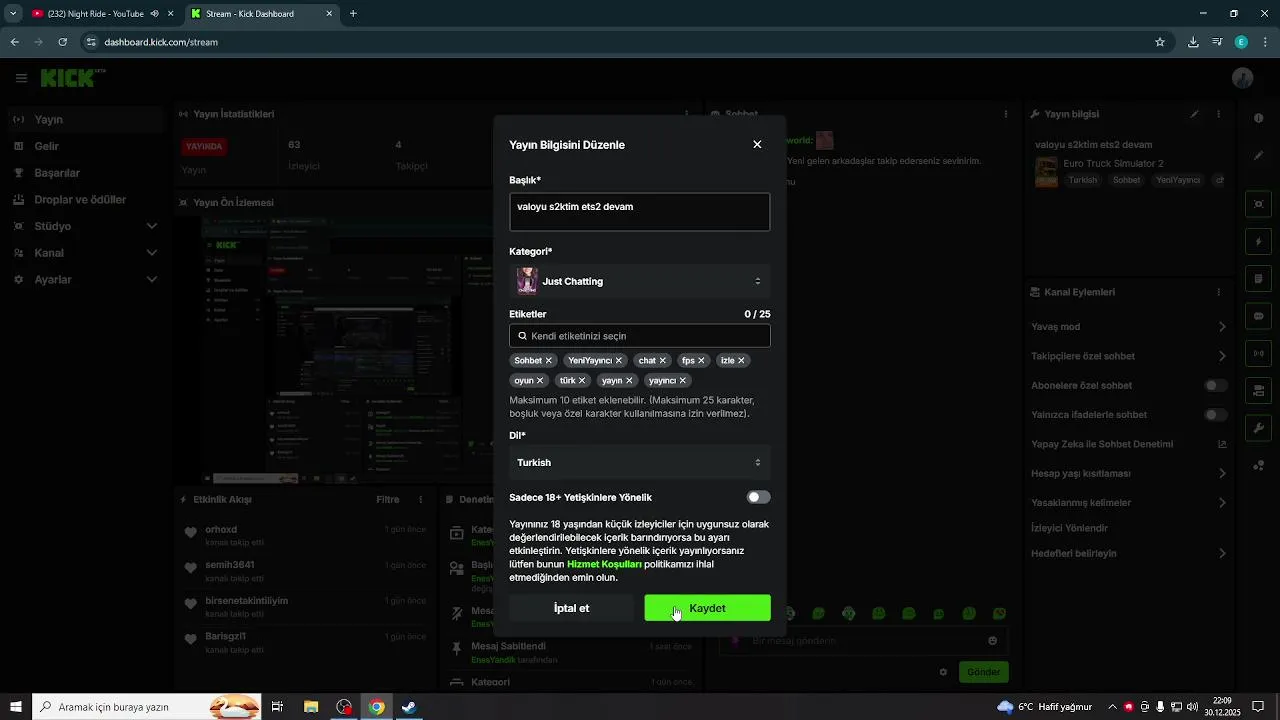Open the Kategori dropdown showing Just Chatting
The width and height of the screenshot is (1280, 720).
640,282
